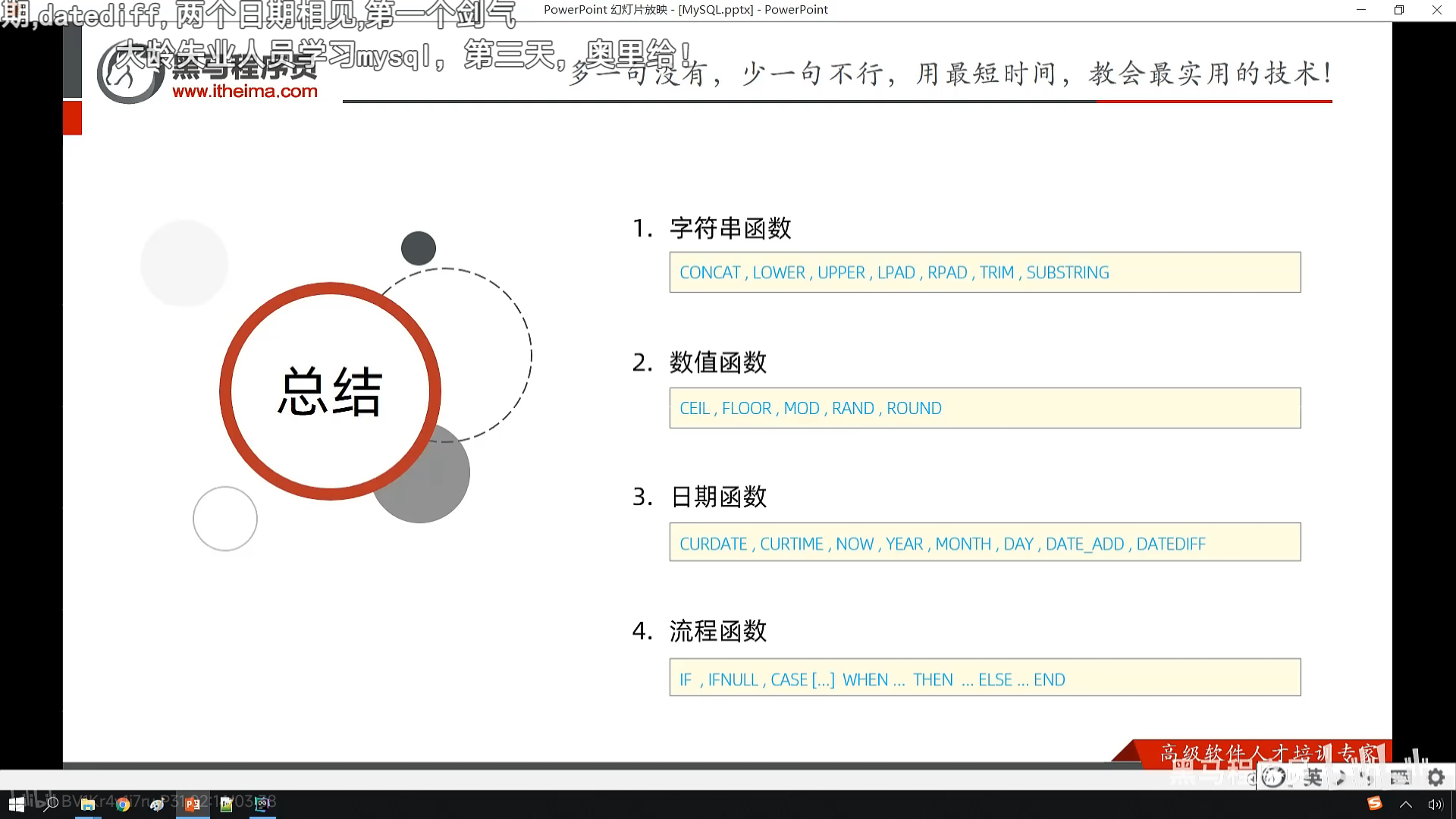Screen dimensions: 1456x819
Task: Select the CONCAT string functions text box
Action: (x=984, y=271)
